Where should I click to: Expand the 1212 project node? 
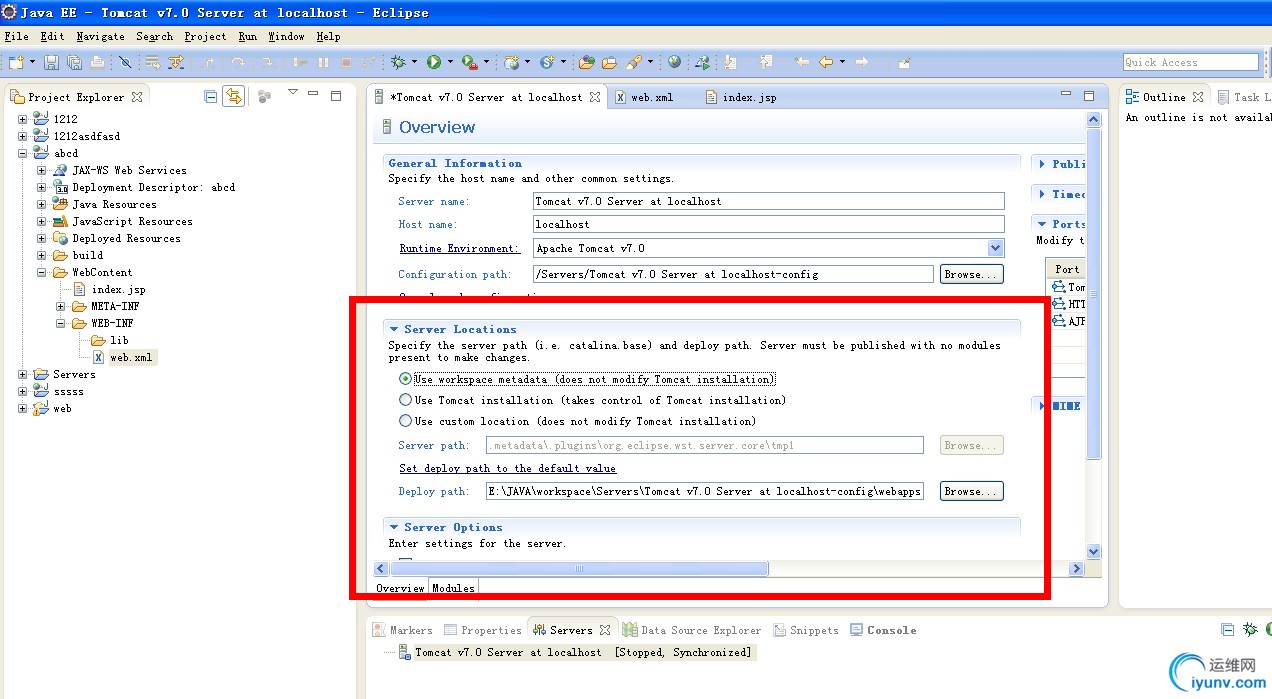(x=22, y=119)
